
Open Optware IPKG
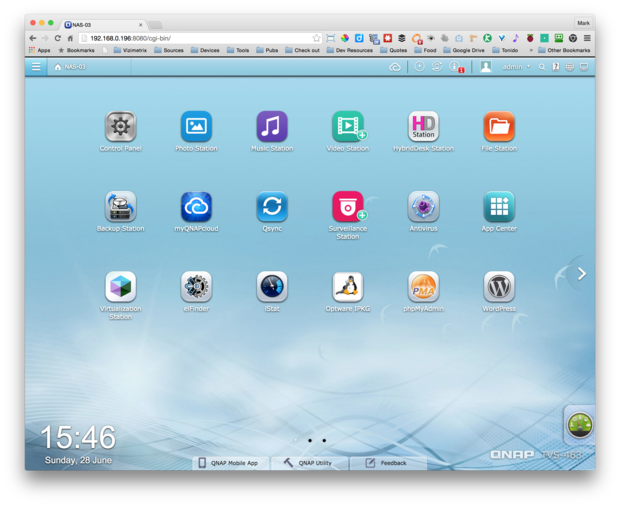tap(348, 287)
